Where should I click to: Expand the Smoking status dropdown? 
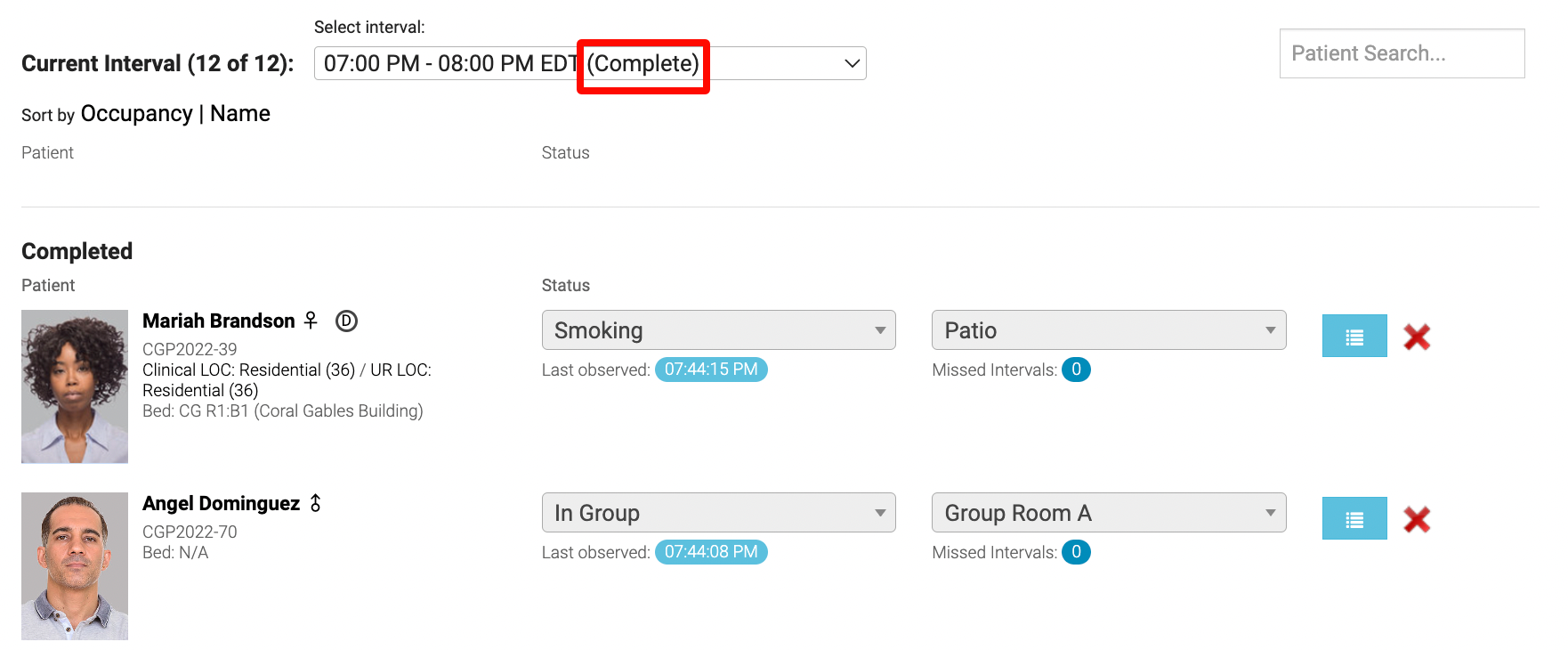717,330
